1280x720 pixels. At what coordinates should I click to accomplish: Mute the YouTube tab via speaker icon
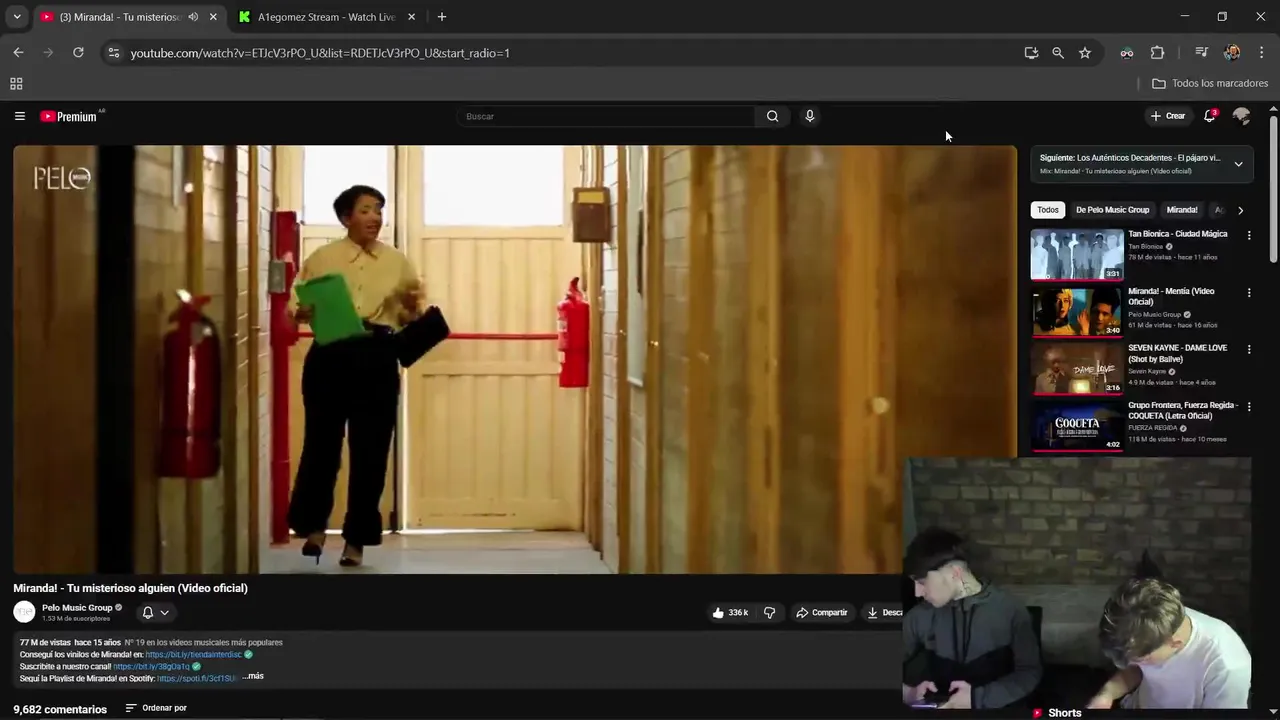tap(193, 17)
